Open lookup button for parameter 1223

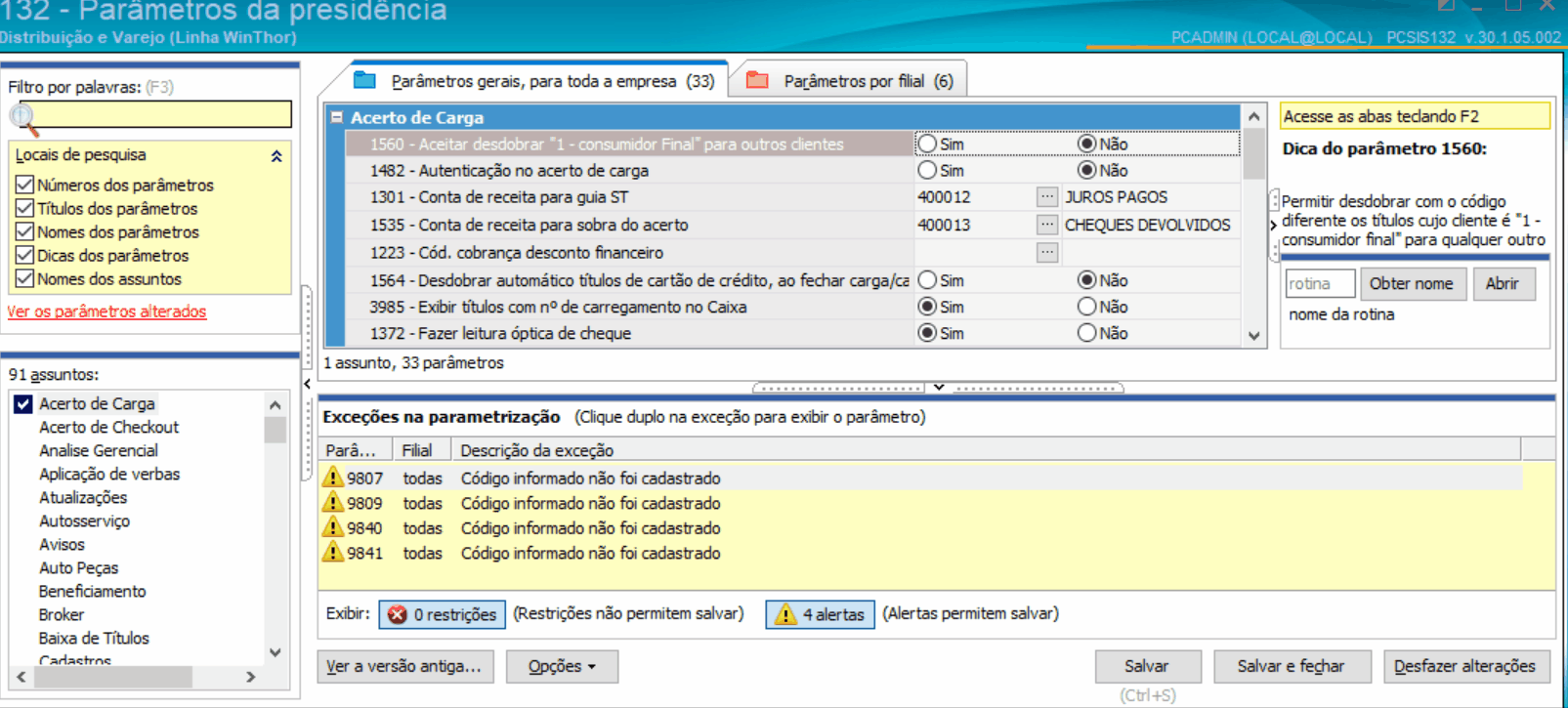click(1047, 252)
